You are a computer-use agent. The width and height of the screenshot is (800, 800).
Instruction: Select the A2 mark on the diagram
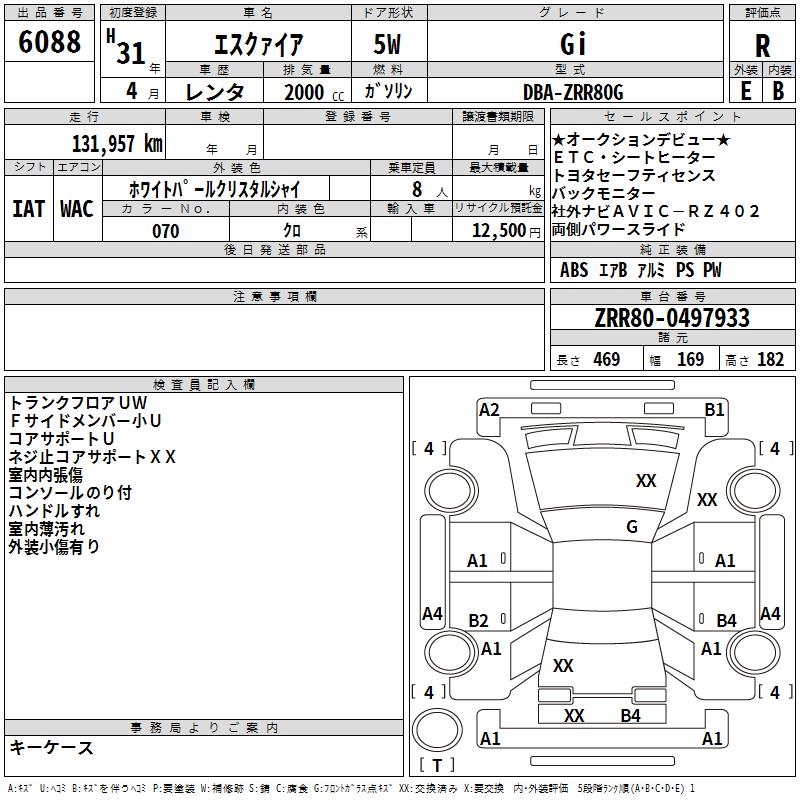pyautogui.click(x=489, y=410)
